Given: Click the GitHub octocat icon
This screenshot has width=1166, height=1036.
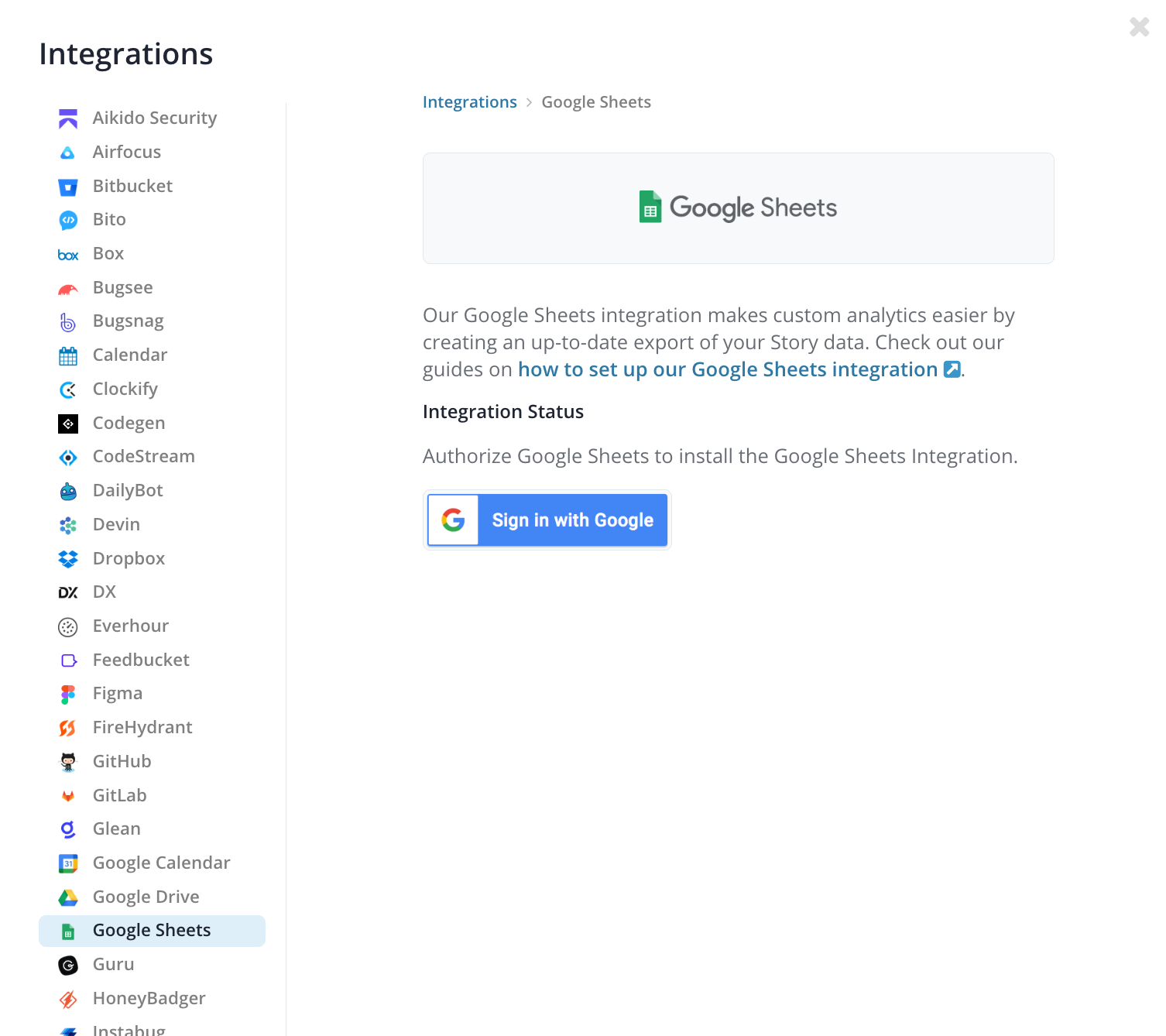Looking at the screenshot, I should click(x=68, y=762).
